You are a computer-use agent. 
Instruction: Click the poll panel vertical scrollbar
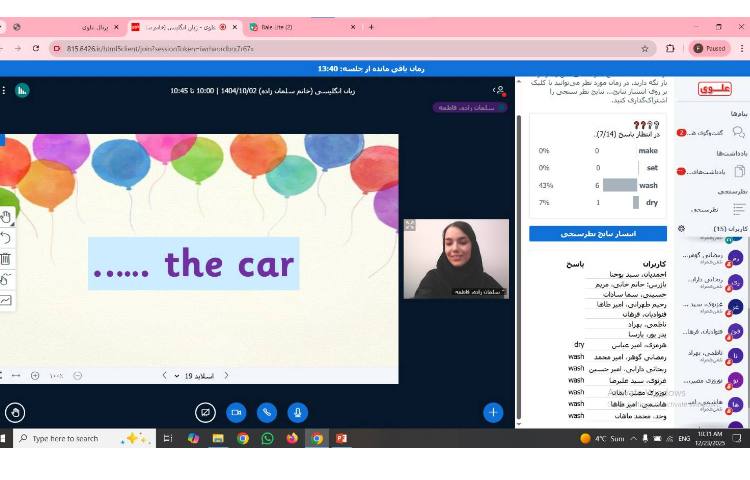tap(519, 268)
